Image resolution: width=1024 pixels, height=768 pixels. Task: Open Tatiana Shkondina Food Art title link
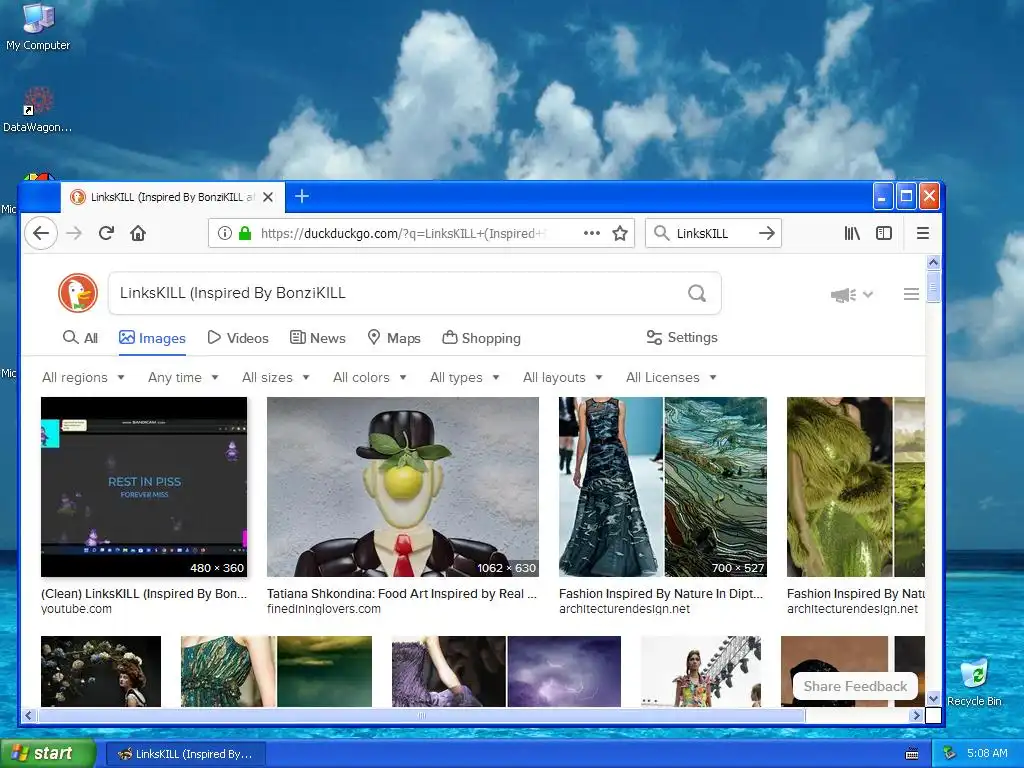(x=402, y=594)
